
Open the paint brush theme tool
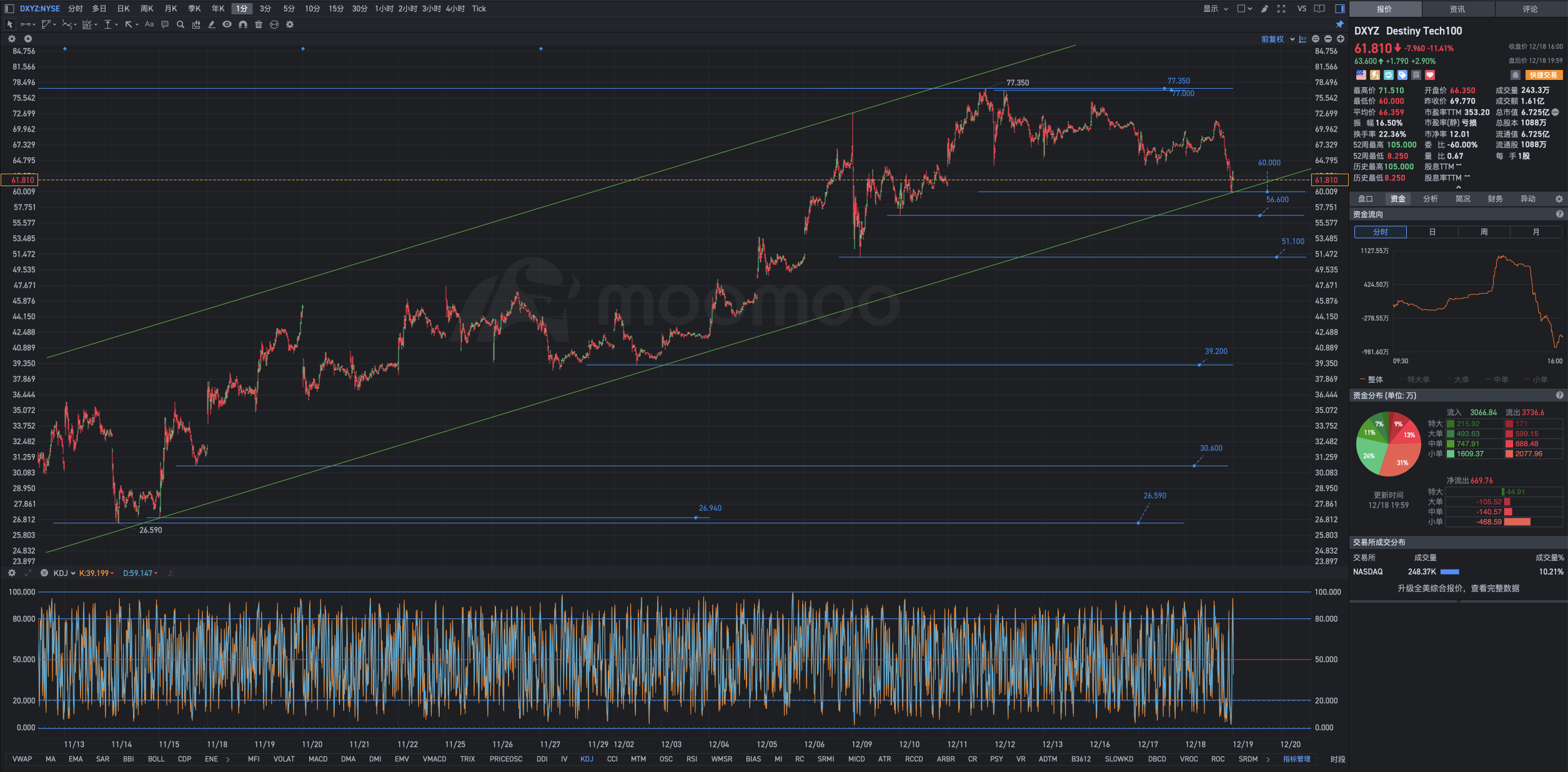[1264, 9]
